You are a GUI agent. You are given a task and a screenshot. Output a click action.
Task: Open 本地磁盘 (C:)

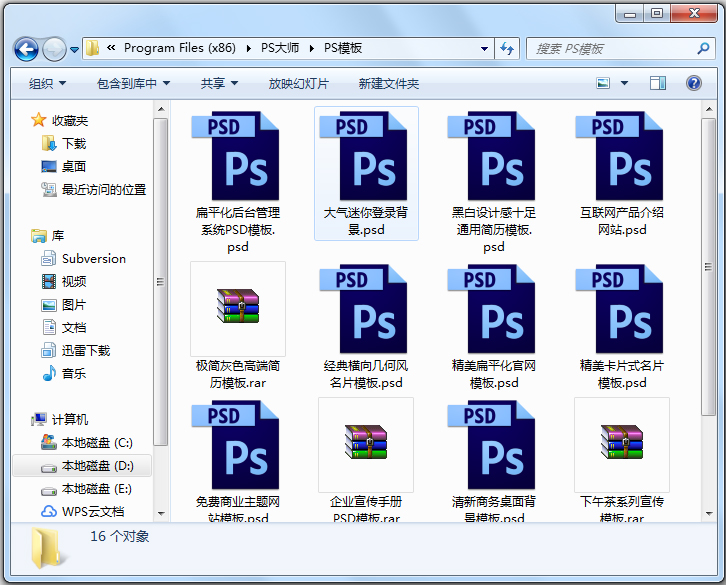coord(87,442)
